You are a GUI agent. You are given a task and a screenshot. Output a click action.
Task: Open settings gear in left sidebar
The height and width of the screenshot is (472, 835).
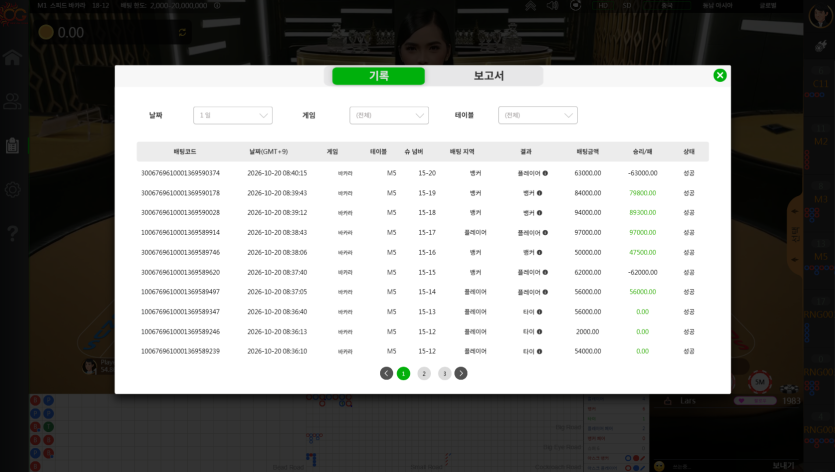pos(12,190)
